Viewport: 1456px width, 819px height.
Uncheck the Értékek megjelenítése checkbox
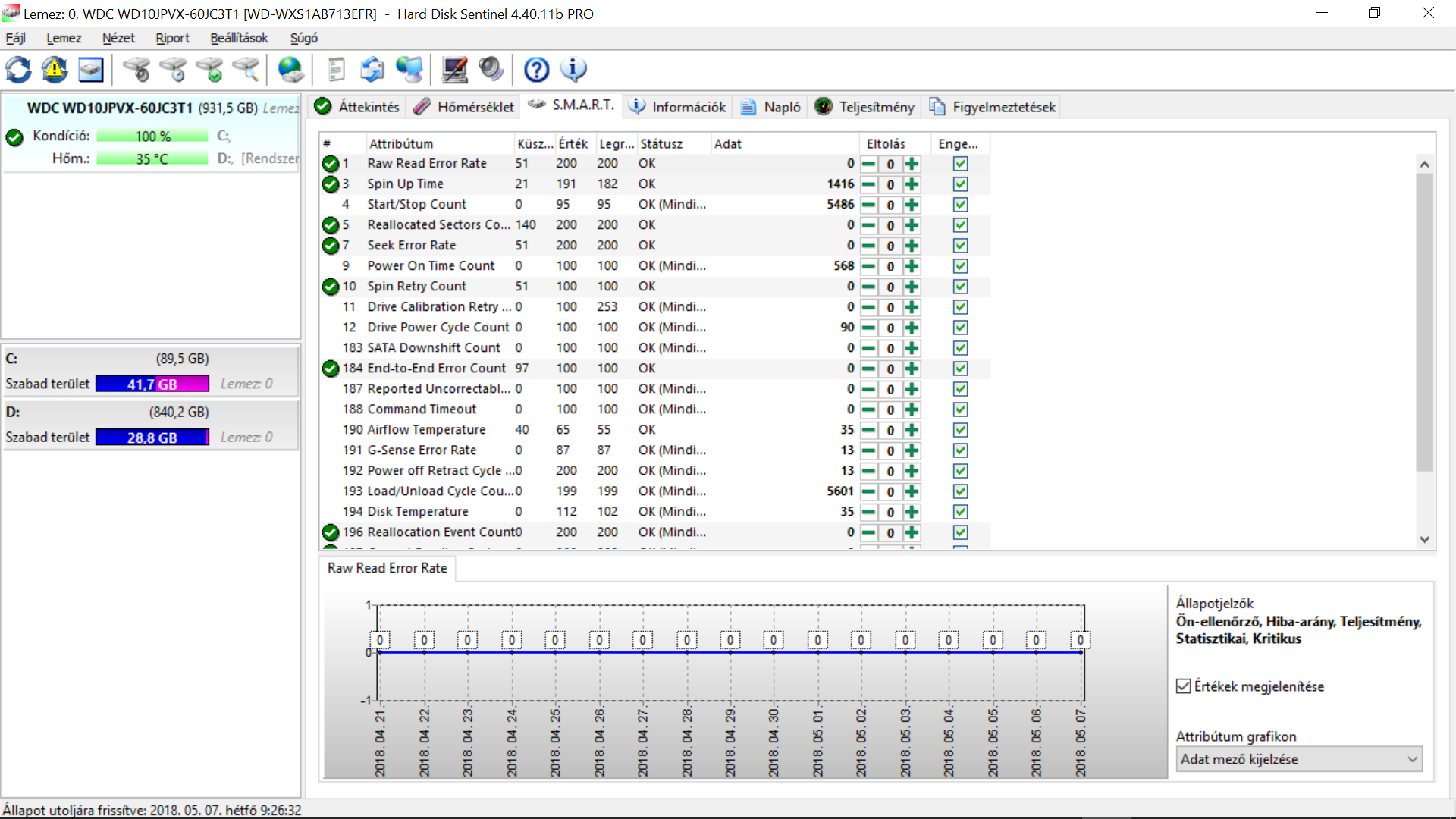pos(1183,686)
